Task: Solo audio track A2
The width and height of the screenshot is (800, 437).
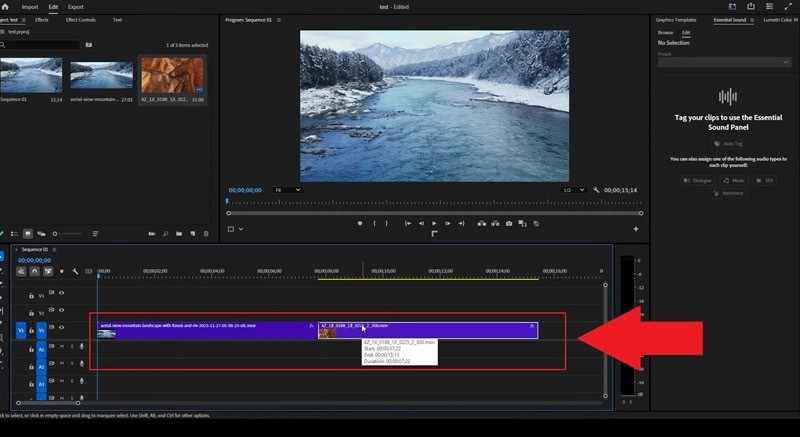Action: click(72, 364)
